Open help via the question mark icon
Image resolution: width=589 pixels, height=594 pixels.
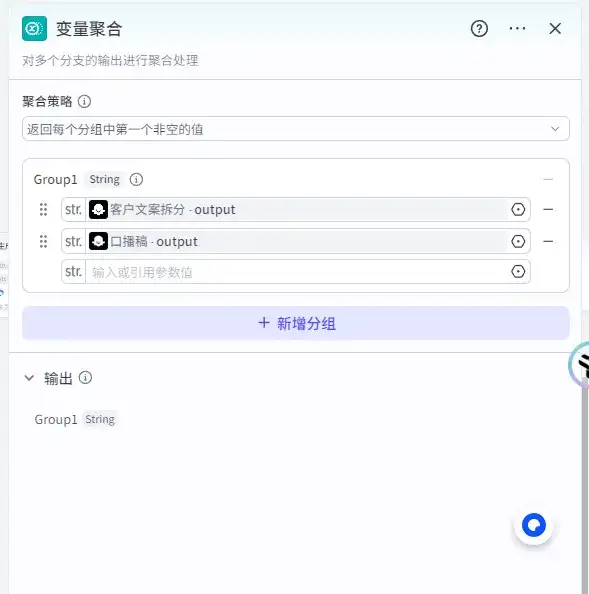coord(479,28)
